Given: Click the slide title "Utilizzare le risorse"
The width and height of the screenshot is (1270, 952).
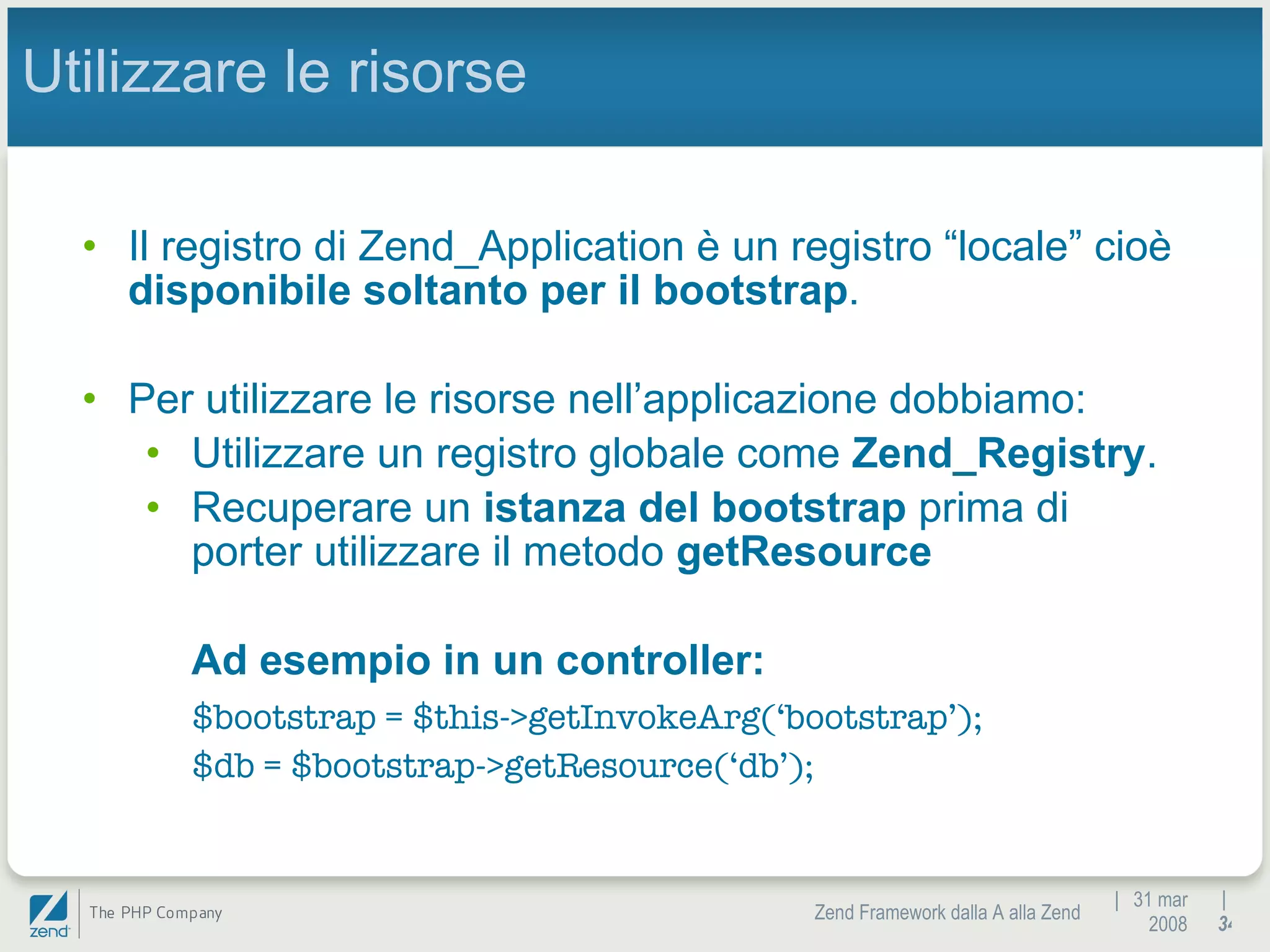Looking at the screenshot, I should pos(274,72).
